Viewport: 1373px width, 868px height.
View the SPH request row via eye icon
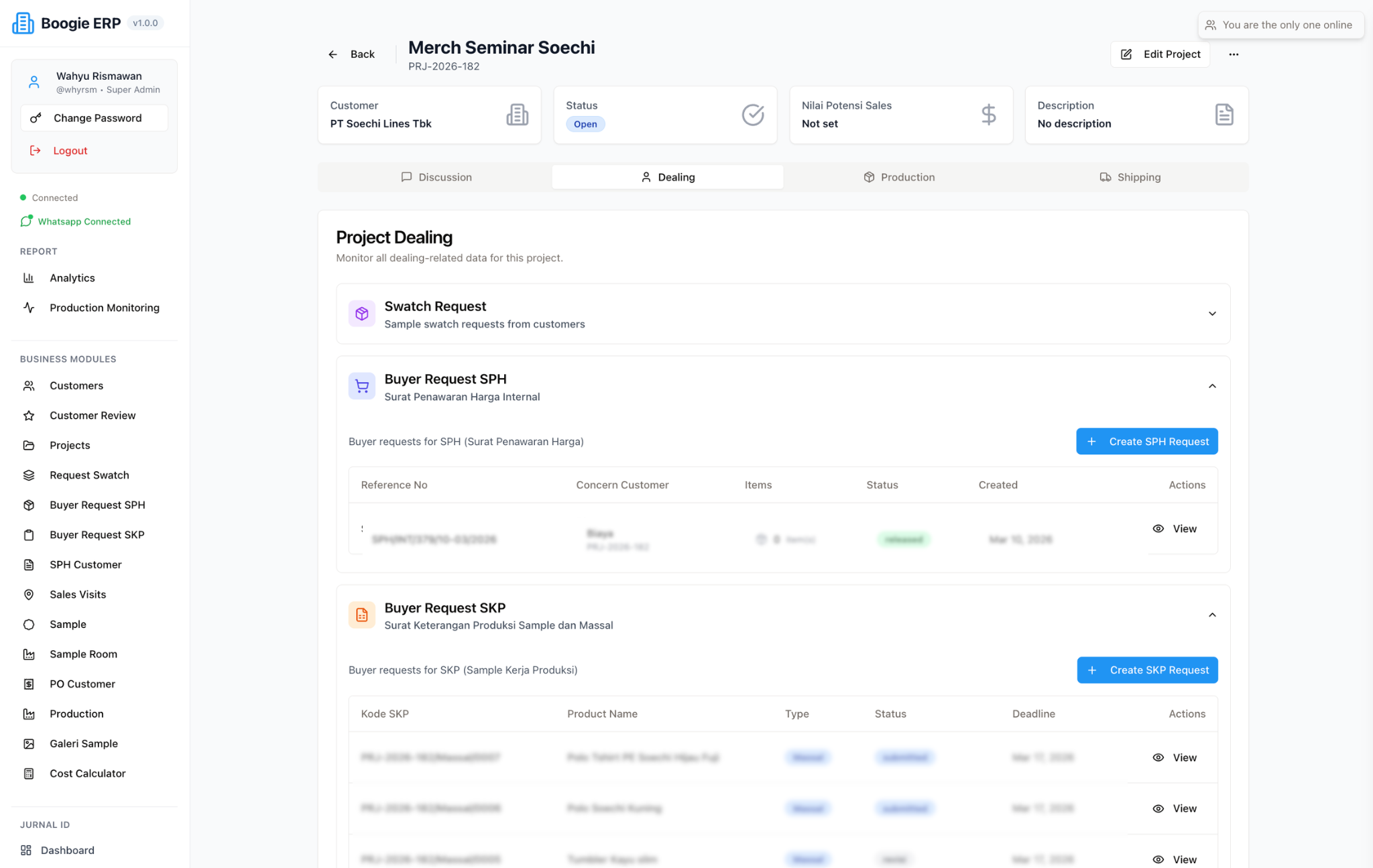coord(1158,529)
